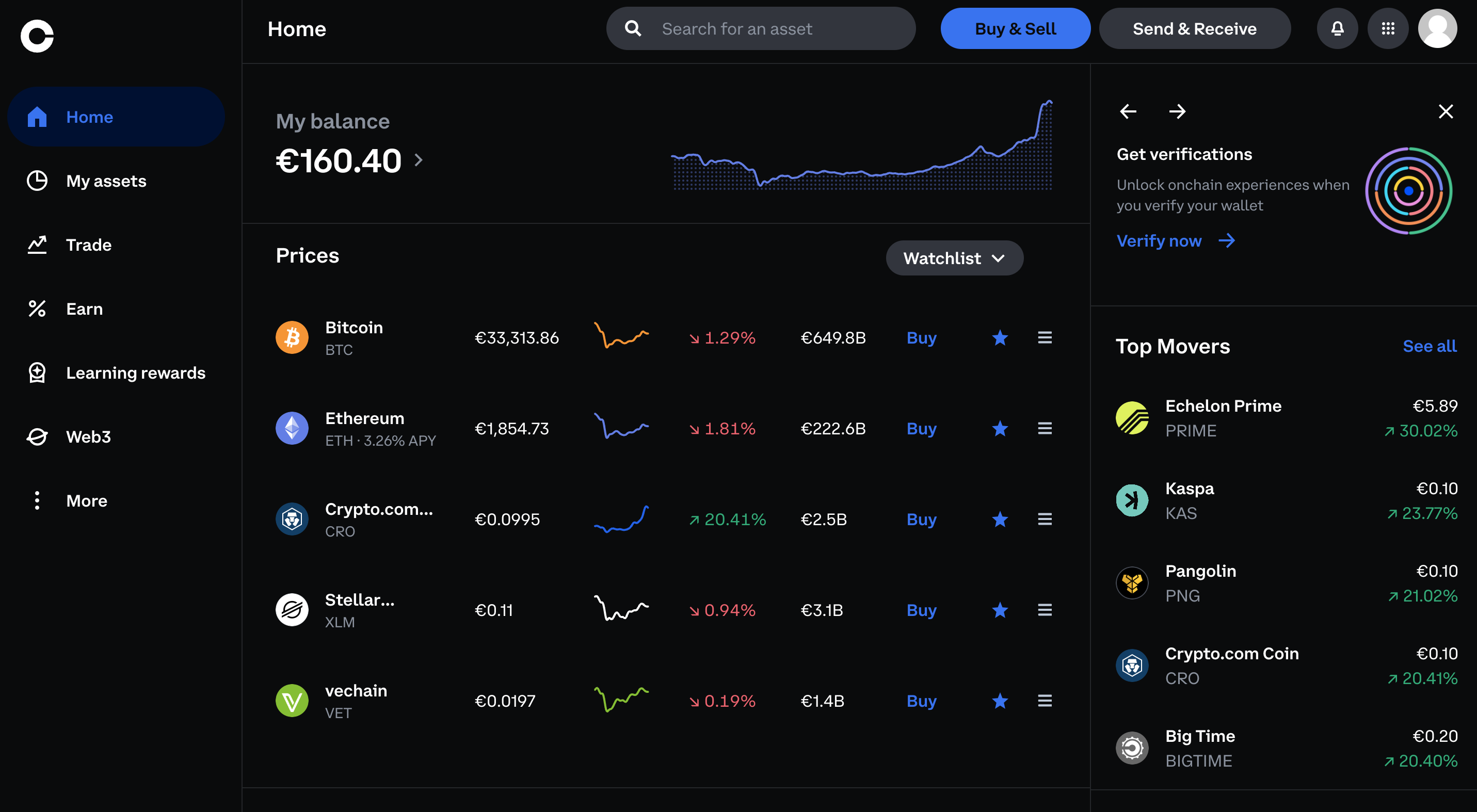This screenshot has width=1477, height=812.
Task: Click the Buy & Sell button
Action: coord(1016,29)
